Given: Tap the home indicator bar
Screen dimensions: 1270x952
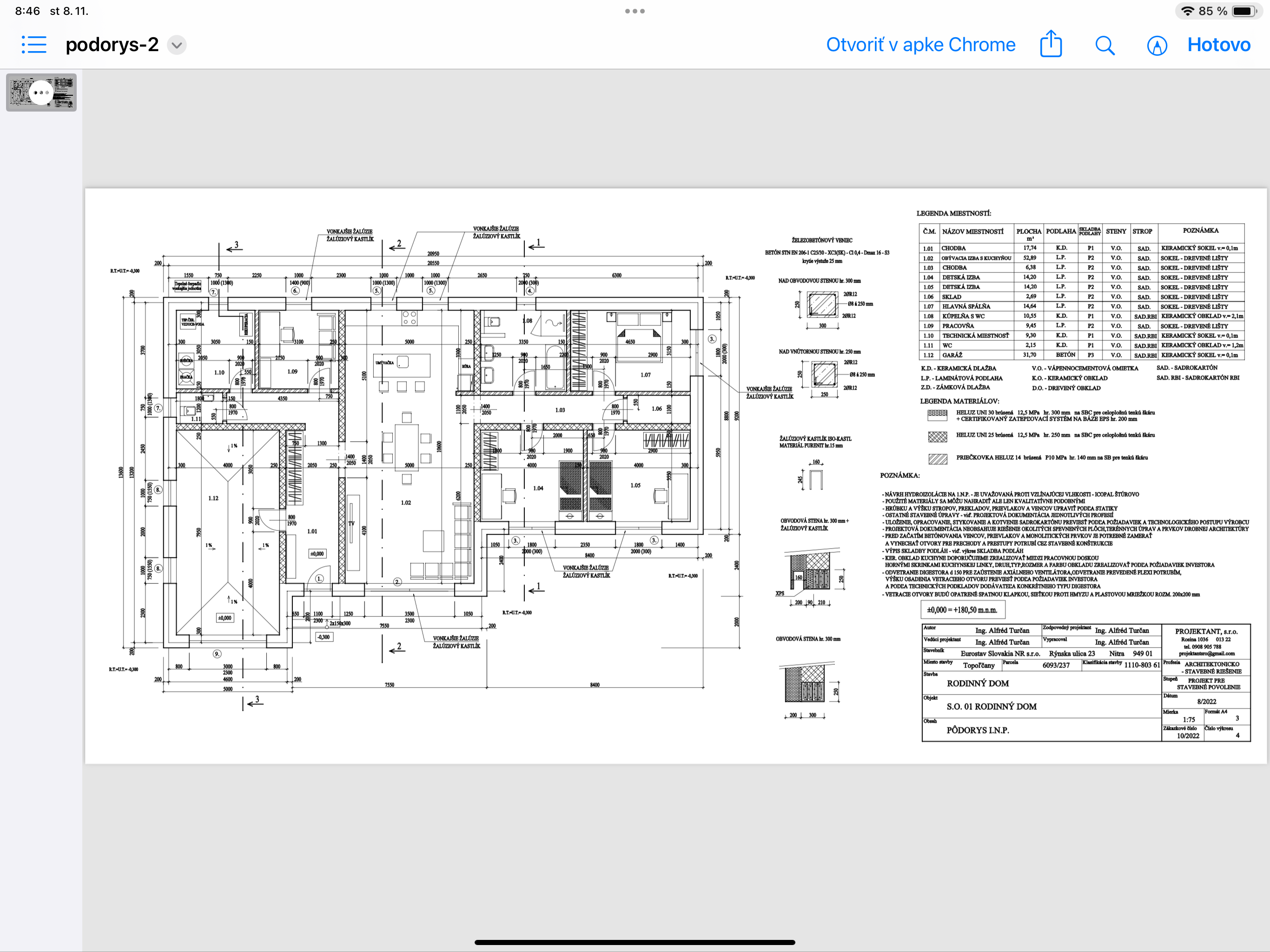Looking at the screenshot, I should click(635, 942).
